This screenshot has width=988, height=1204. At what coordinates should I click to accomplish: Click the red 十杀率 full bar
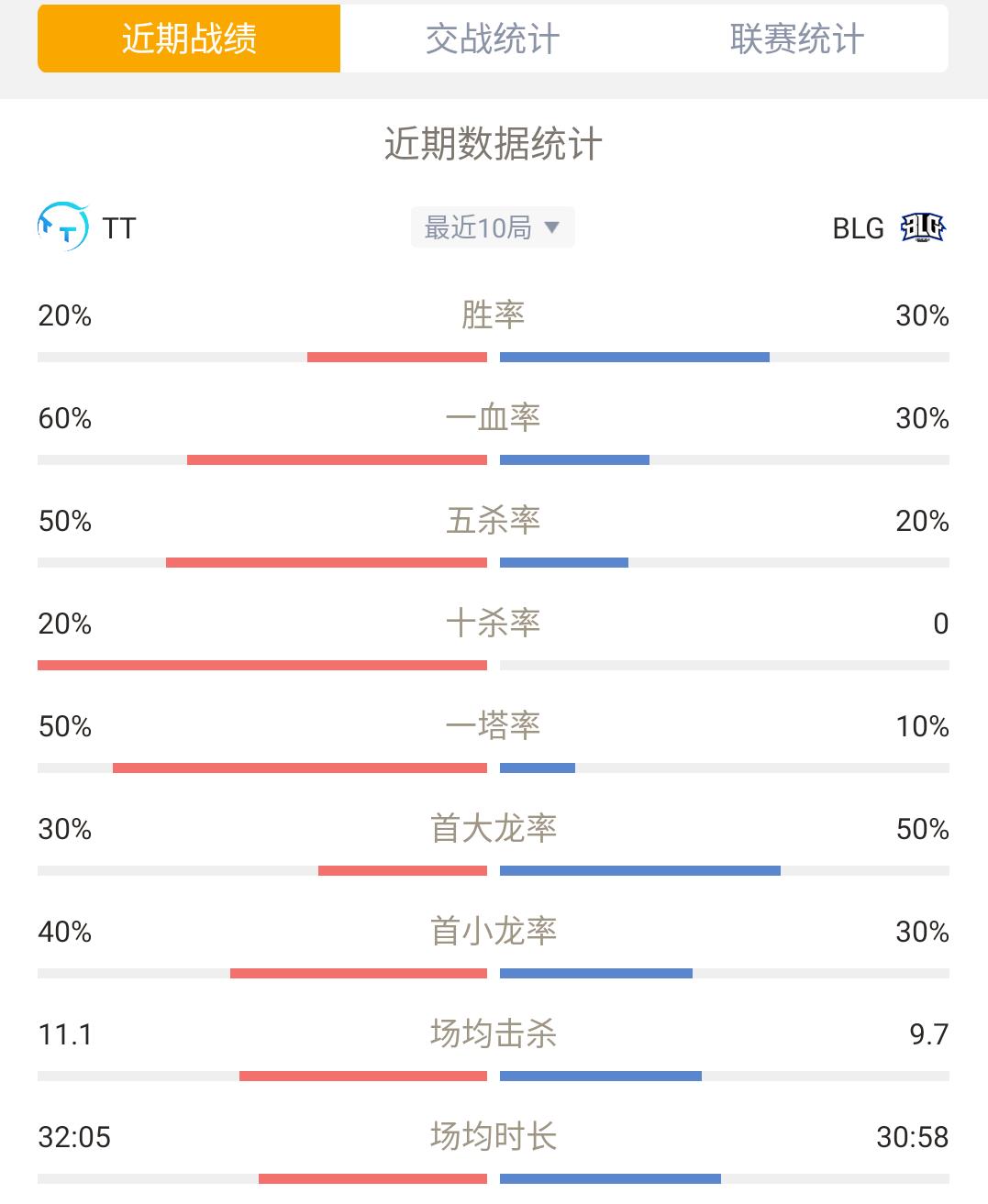pos(262,666)
